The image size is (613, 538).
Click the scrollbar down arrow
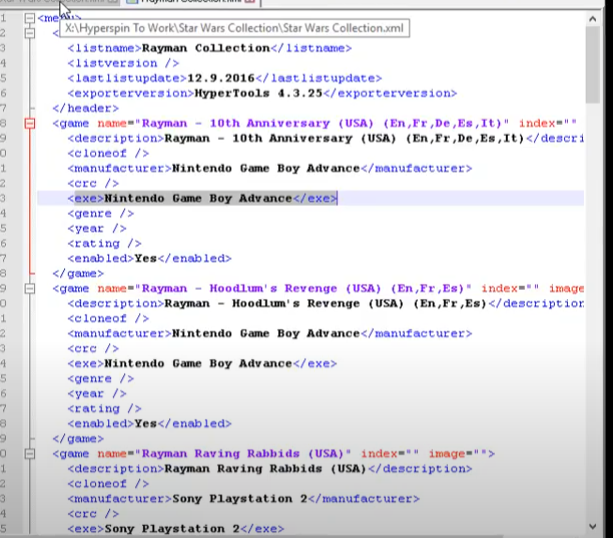click(x=592, y=527)
